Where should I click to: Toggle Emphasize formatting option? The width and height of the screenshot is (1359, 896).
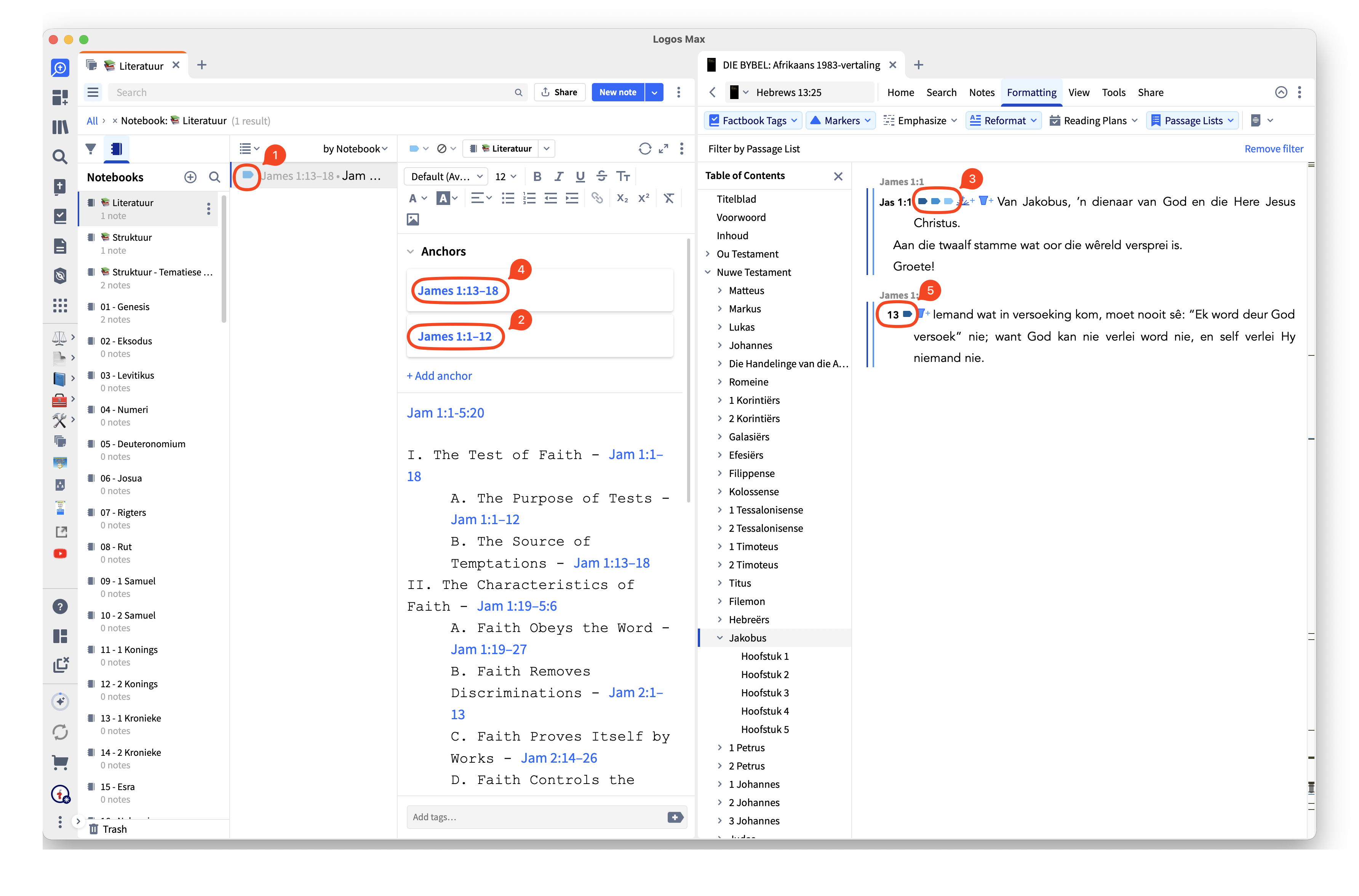(x=920, y=120)
